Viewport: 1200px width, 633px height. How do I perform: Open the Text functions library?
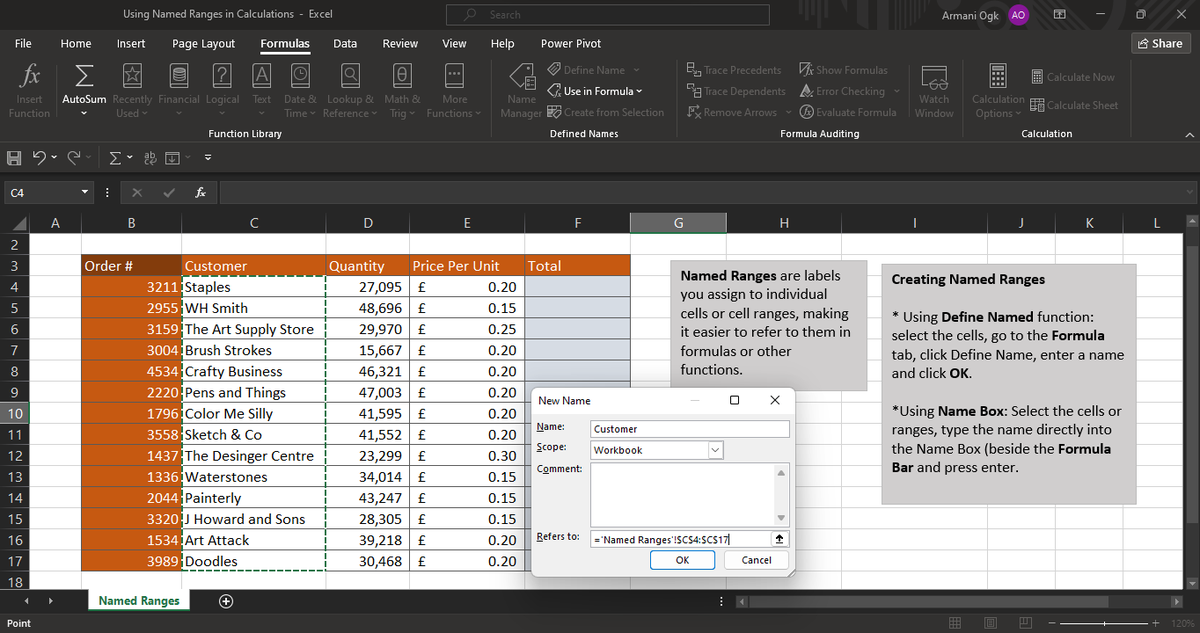(262, 92)
